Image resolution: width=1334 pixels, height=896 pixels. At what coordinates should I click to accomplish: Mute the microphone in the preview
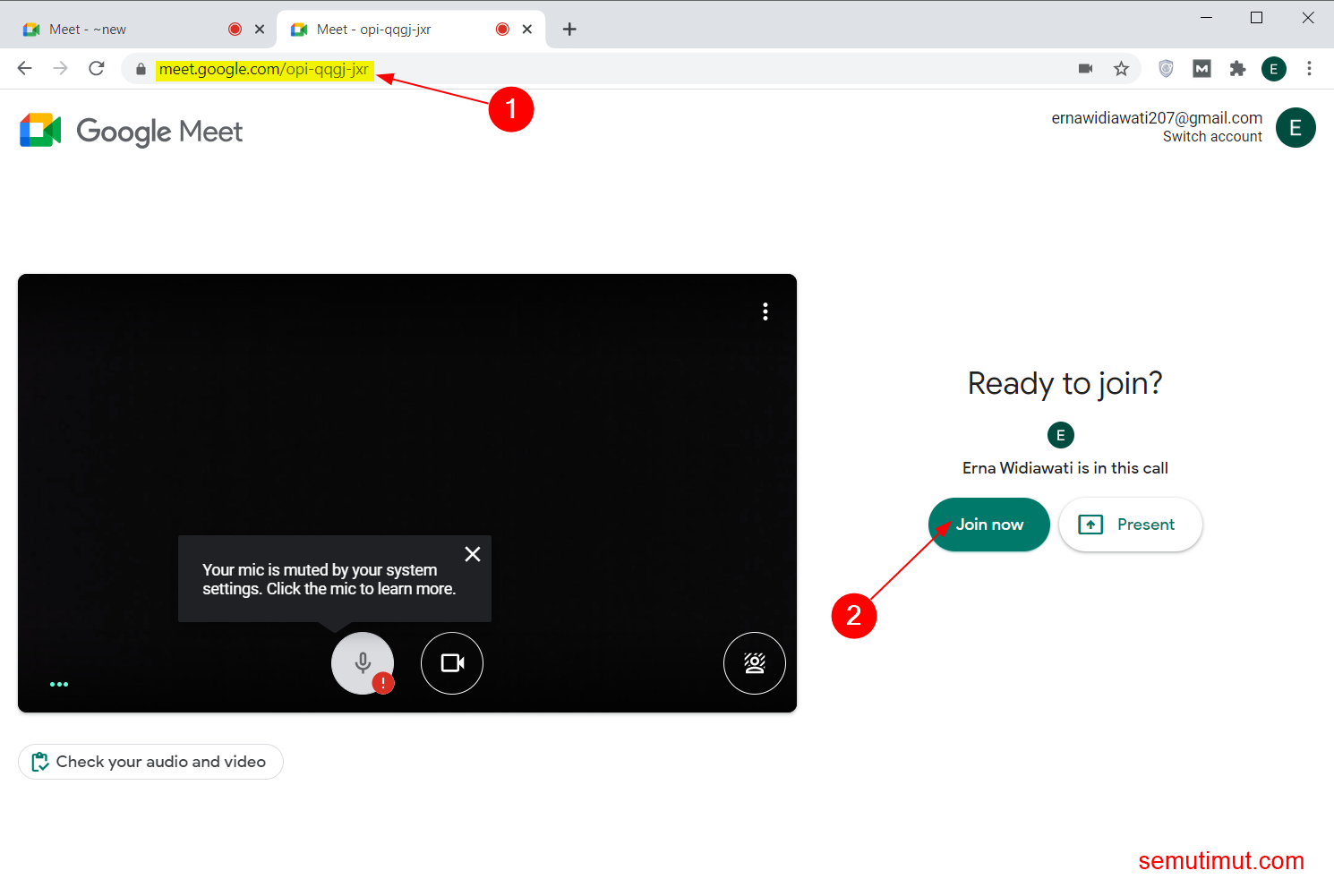pyautogui.click(x=363, y=663)
